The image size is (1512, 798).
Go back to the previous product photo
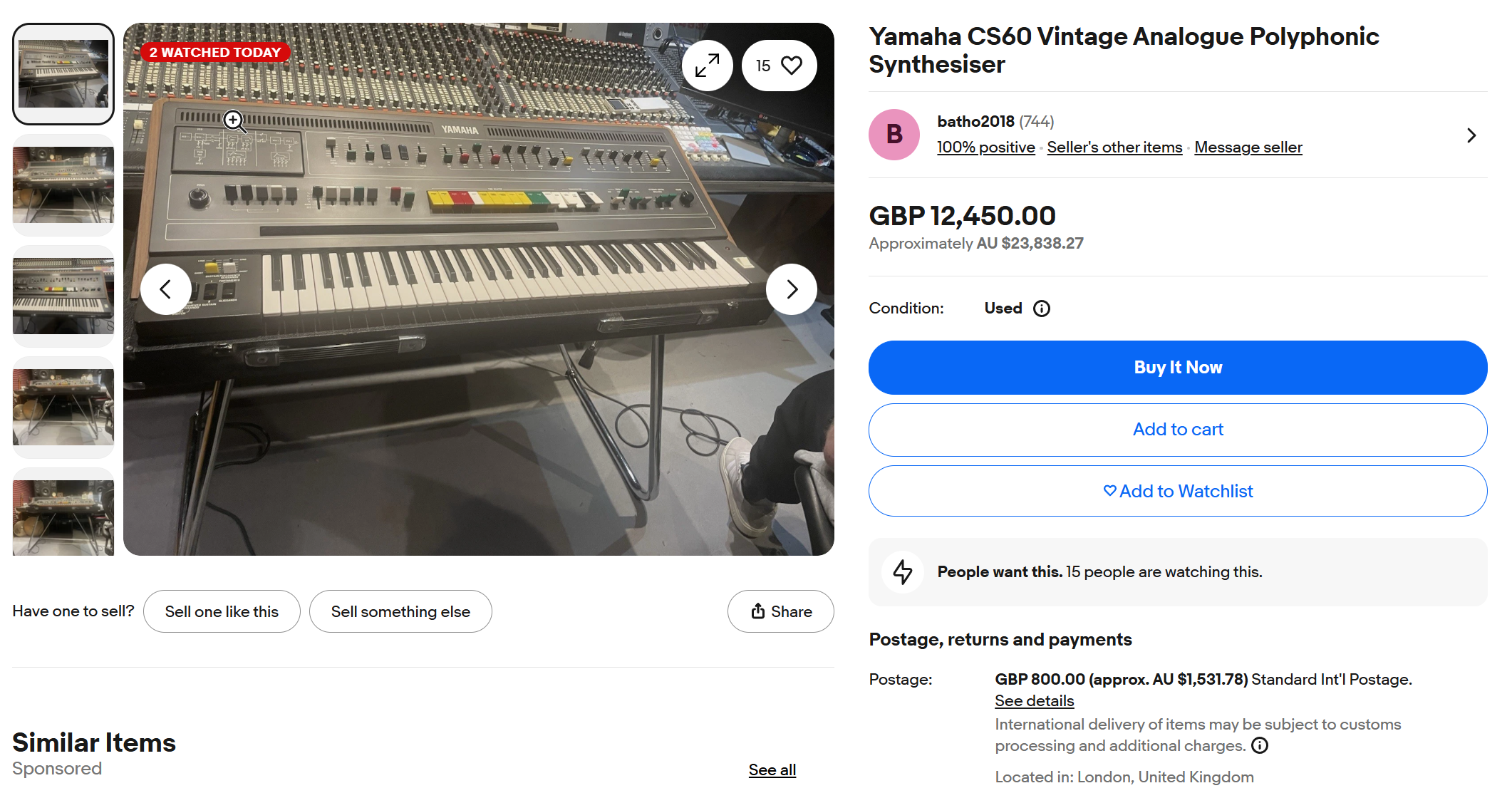tap(166, 289)
